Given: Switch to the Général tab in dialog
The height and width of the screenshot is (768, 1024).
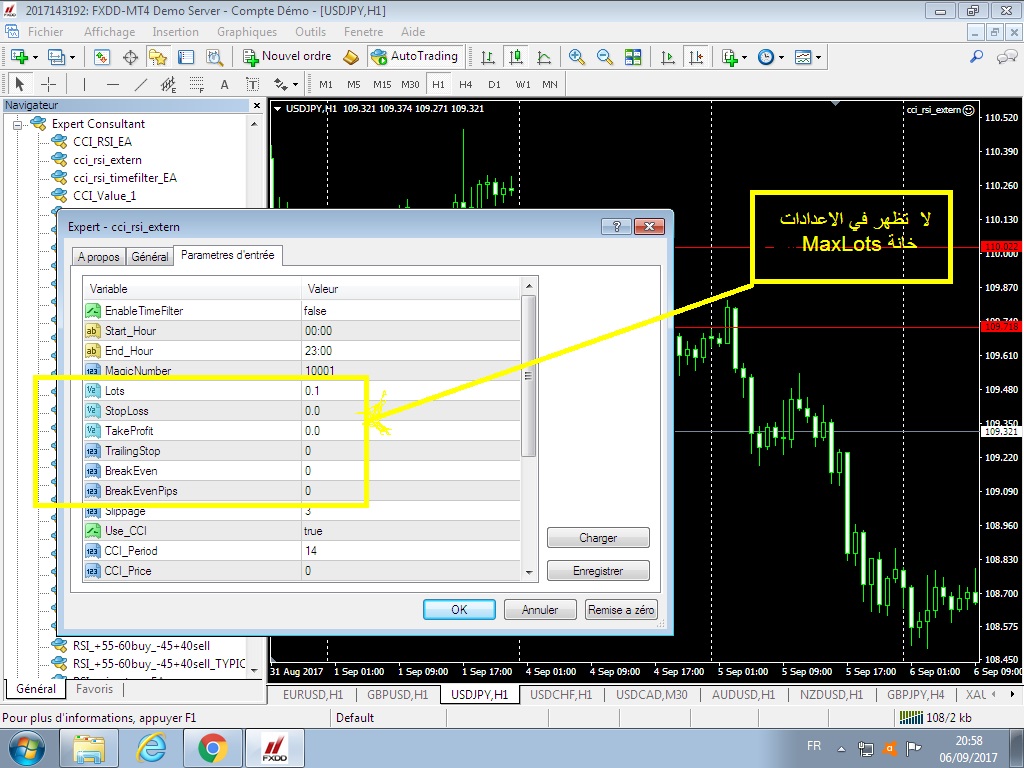Looking at the screenshot, I should coord(150,257).
